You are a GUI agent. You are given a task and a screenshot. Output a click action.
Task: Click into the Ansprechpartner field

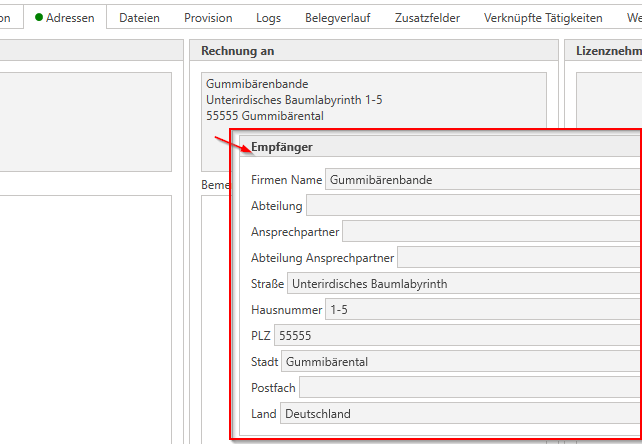point(490,232)
